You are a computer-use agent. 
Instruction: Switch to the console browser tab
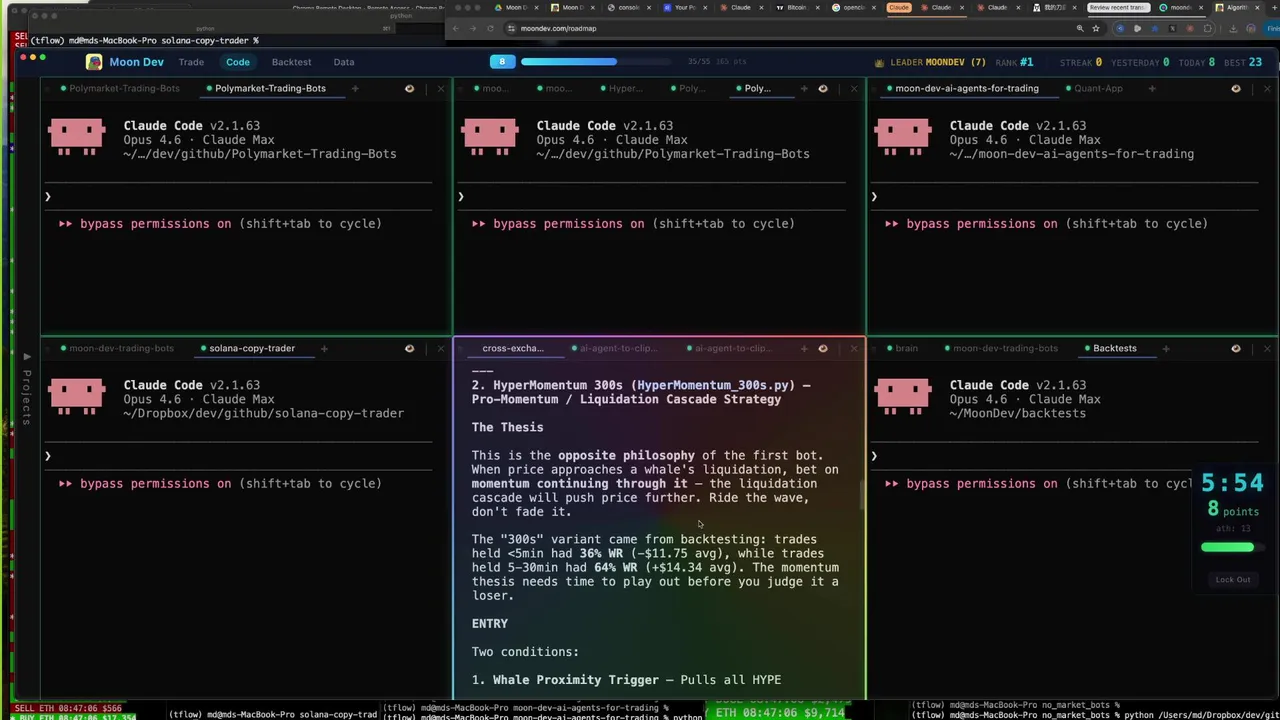628,8
